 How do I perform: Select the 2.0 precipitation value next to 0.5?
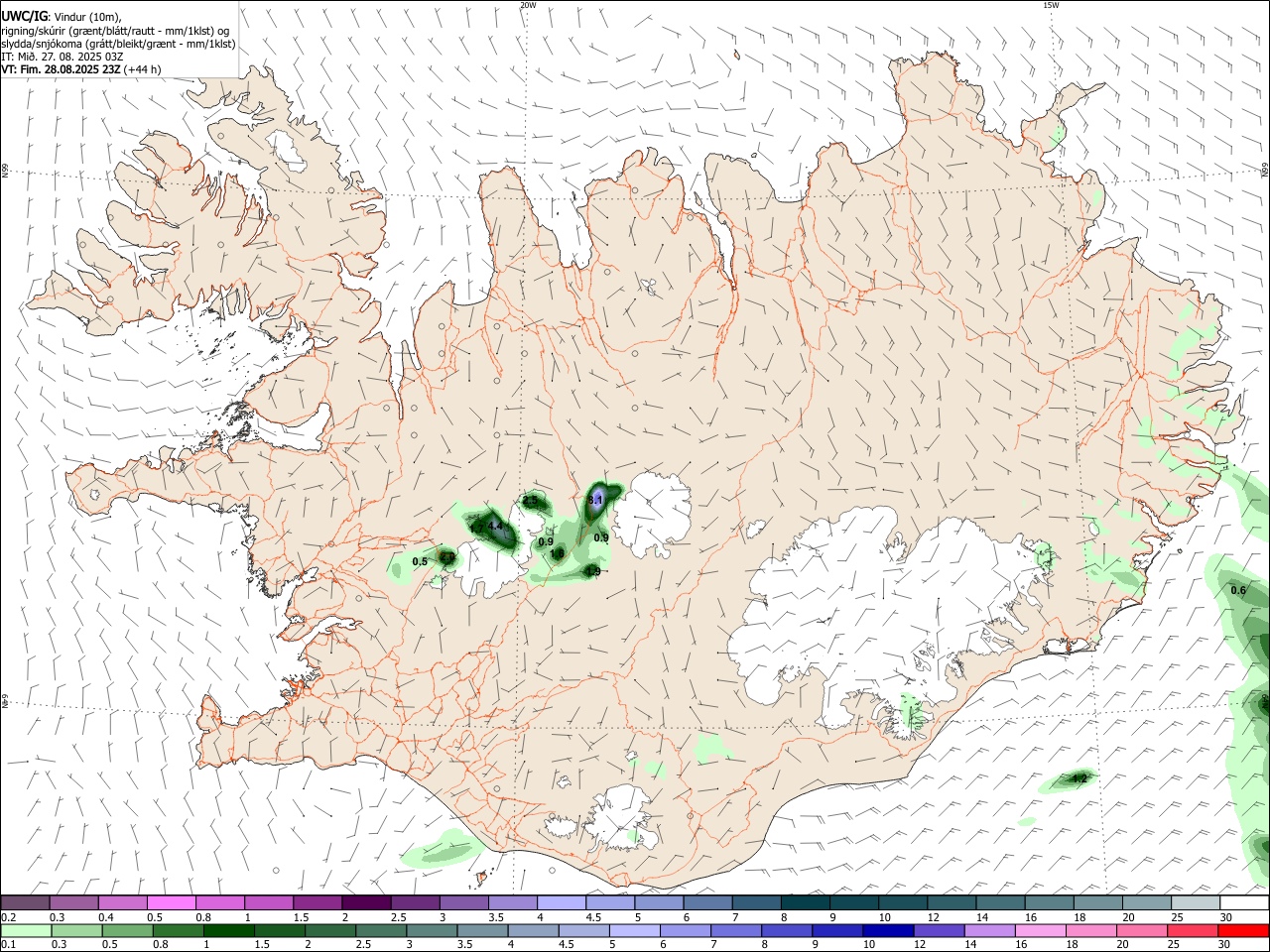click(x=447, y=558)
